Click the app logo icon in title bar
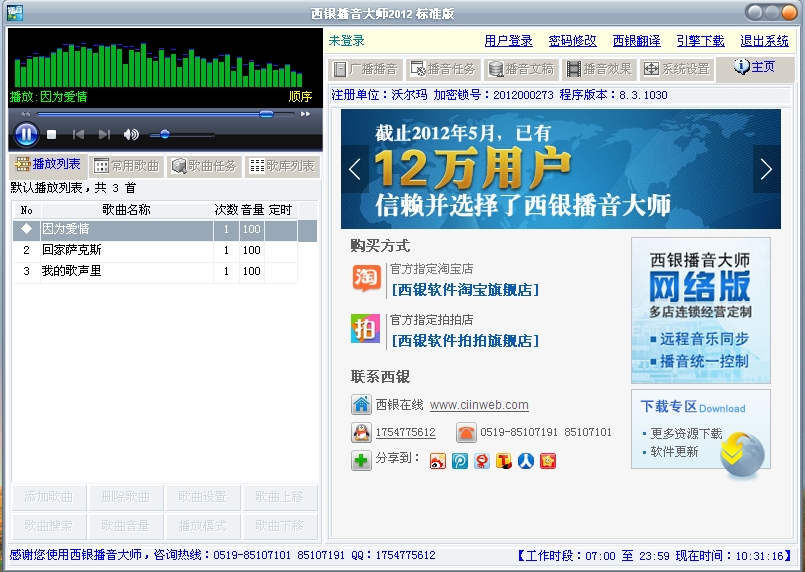This screenshot has height=572, width=805. click(x=14, y=13)
